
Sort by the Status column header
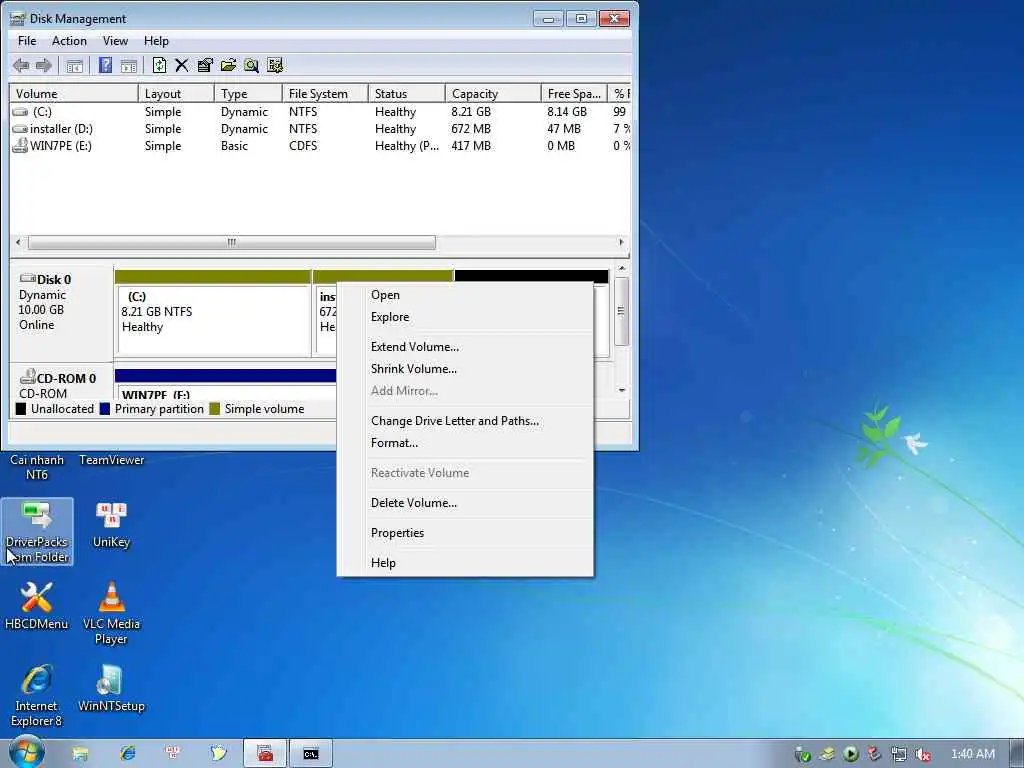coord(407,93)
